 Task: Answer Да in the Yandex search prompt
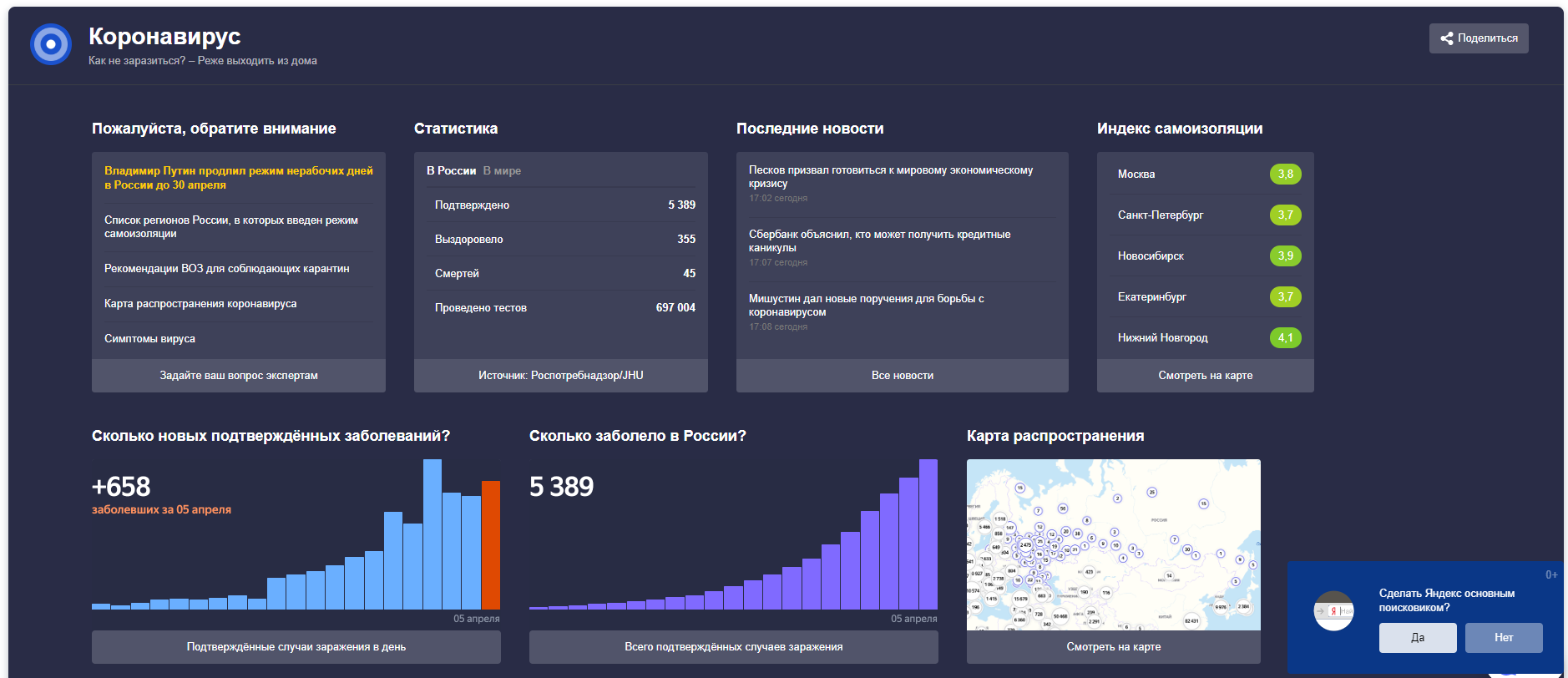(1418, 638)
